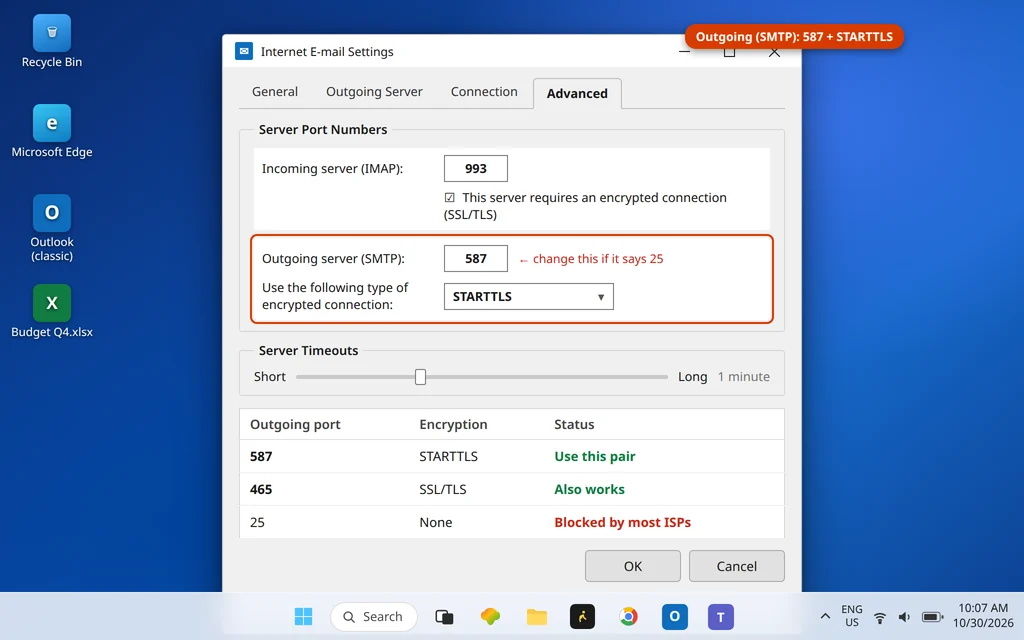Open Outlook (classic) desktop shortcut
1024x640 pixels.
52,228
